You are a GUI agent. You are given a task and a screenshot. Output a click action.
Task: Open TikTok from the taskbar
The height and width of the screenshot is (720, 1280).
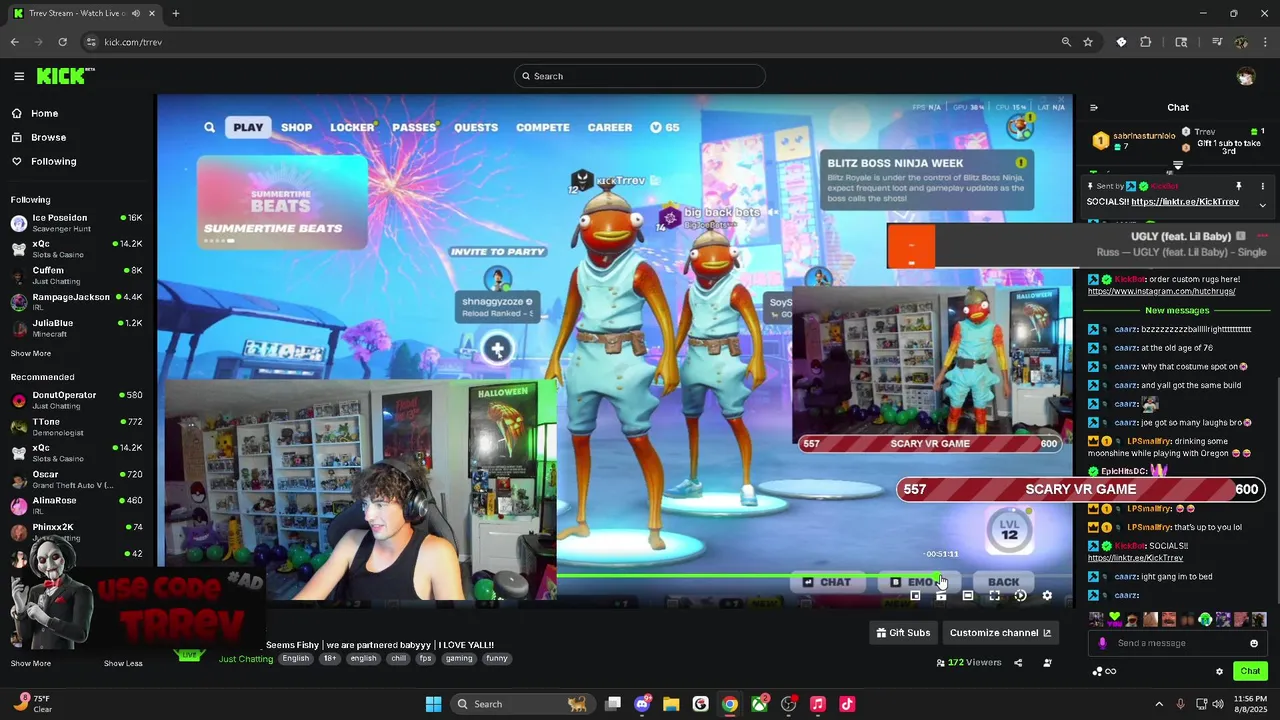[847, 704]
